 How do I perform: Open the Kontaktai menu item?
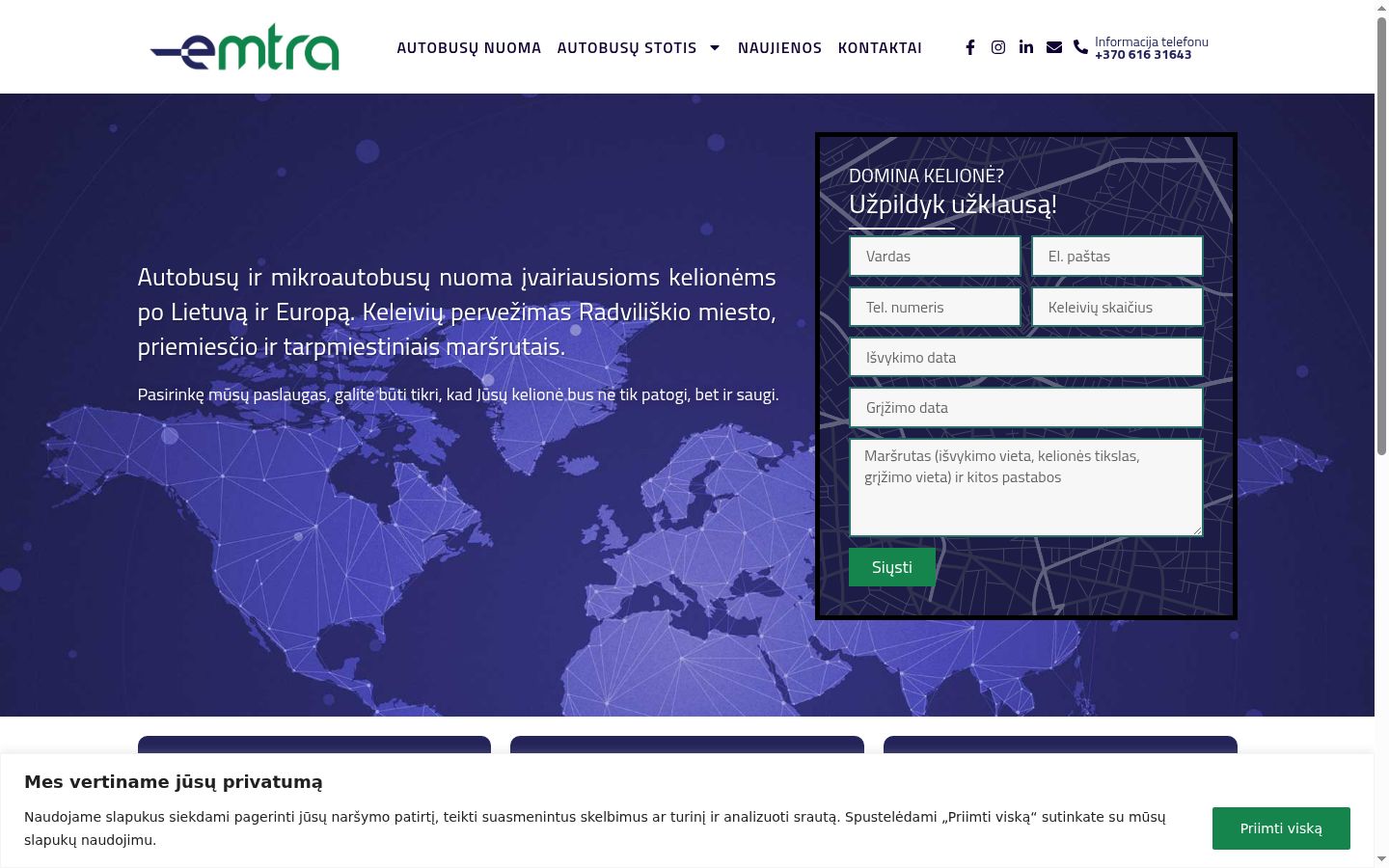tap(880, 47)
